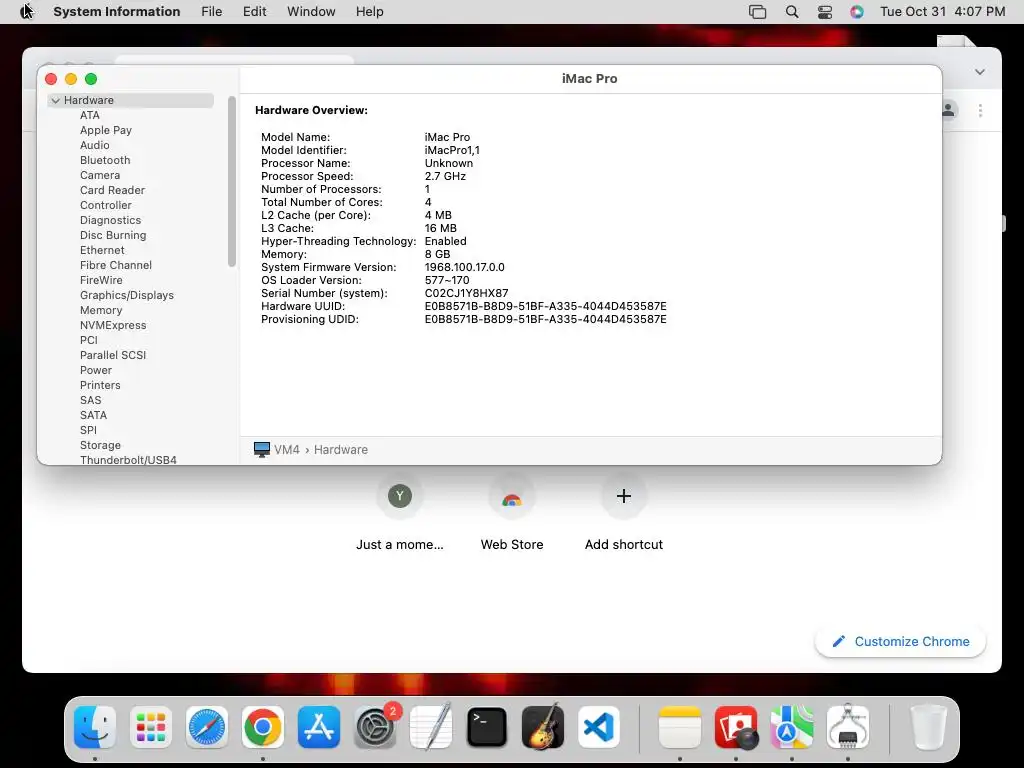Click Stage Manager windows icon in menu bar

(758, 12)
